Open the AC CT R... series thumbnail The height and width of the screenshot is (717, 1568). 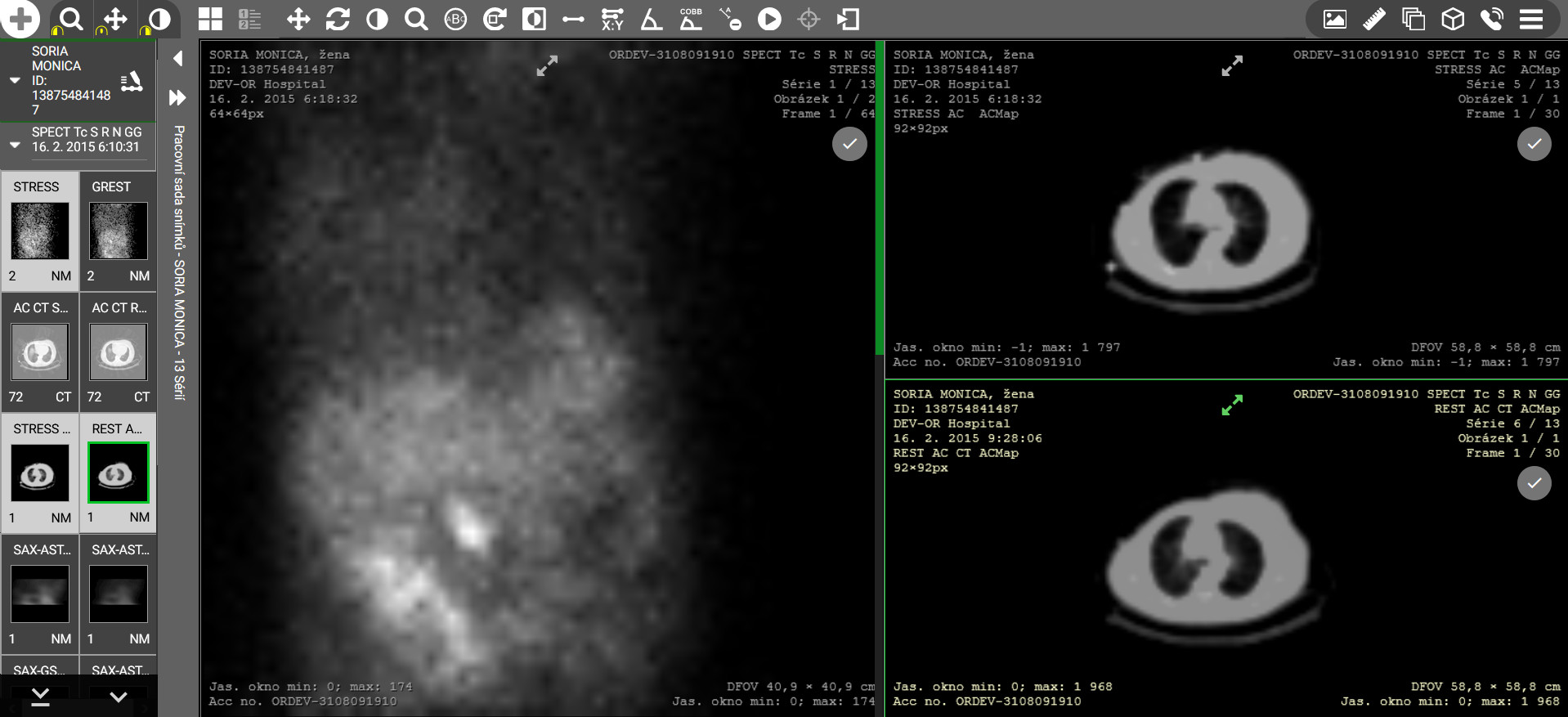(119, 352)
